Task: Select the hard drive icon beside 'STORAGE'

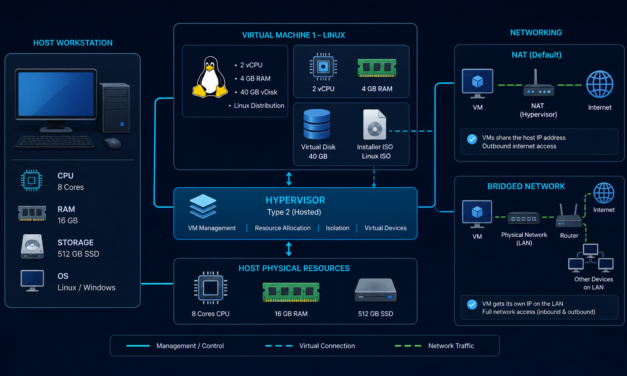Action: point(32,246)
